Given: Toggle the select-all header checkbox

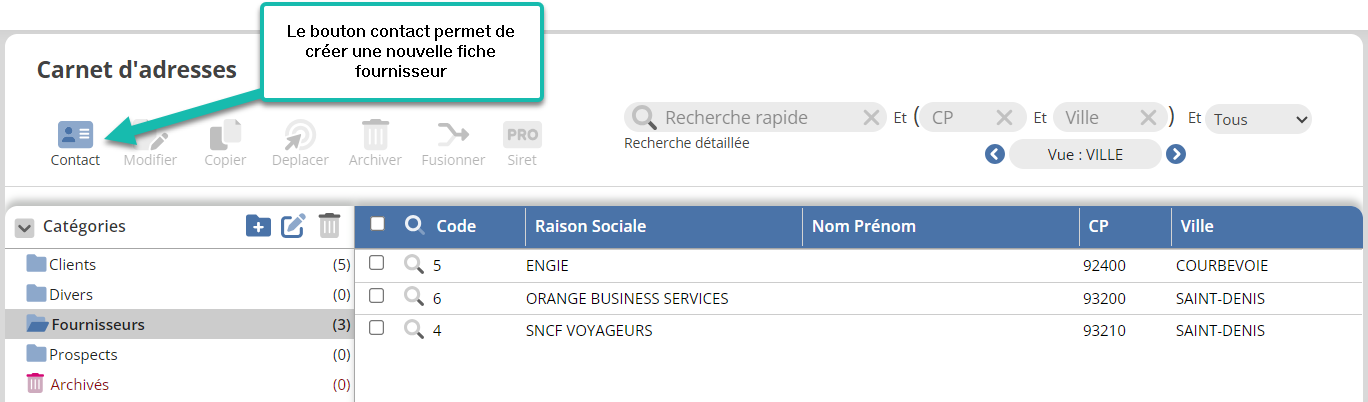Looking at the screenshot, I should [x=378, y=224].
